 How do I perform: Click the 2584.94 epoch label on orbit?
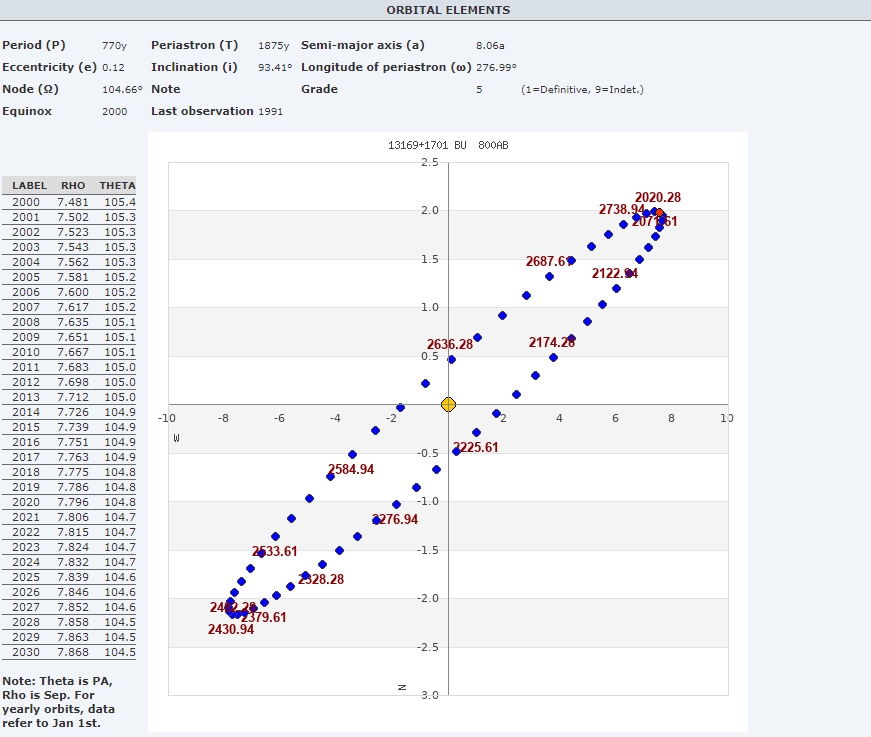coord(351,469)
